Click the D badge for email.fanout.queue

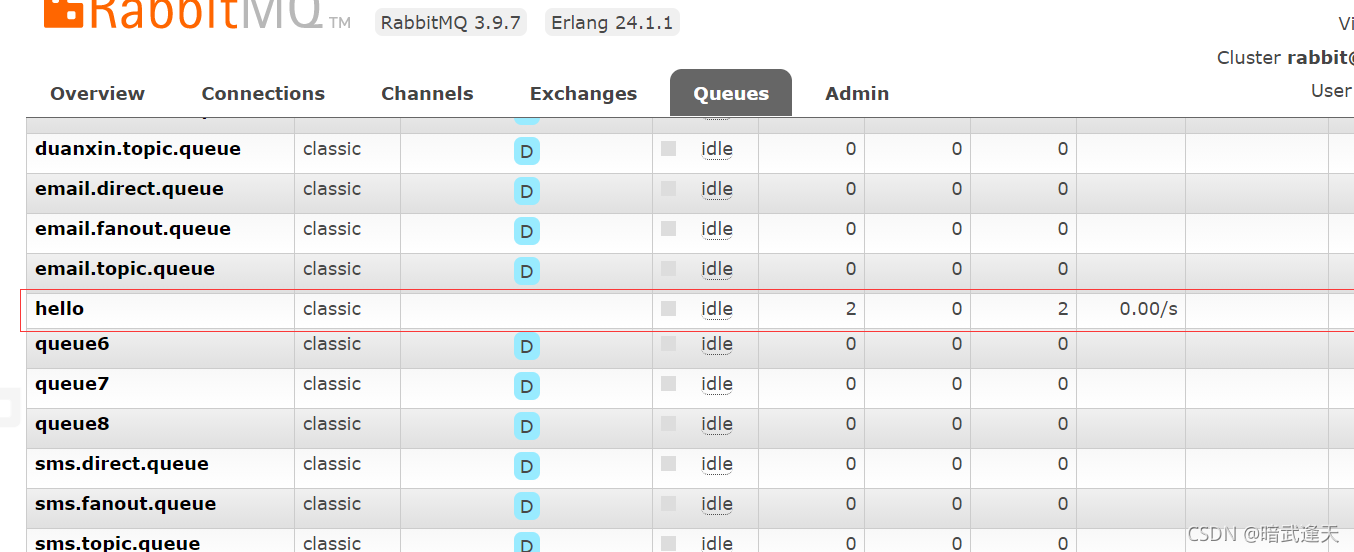click(x=527, y=232)
